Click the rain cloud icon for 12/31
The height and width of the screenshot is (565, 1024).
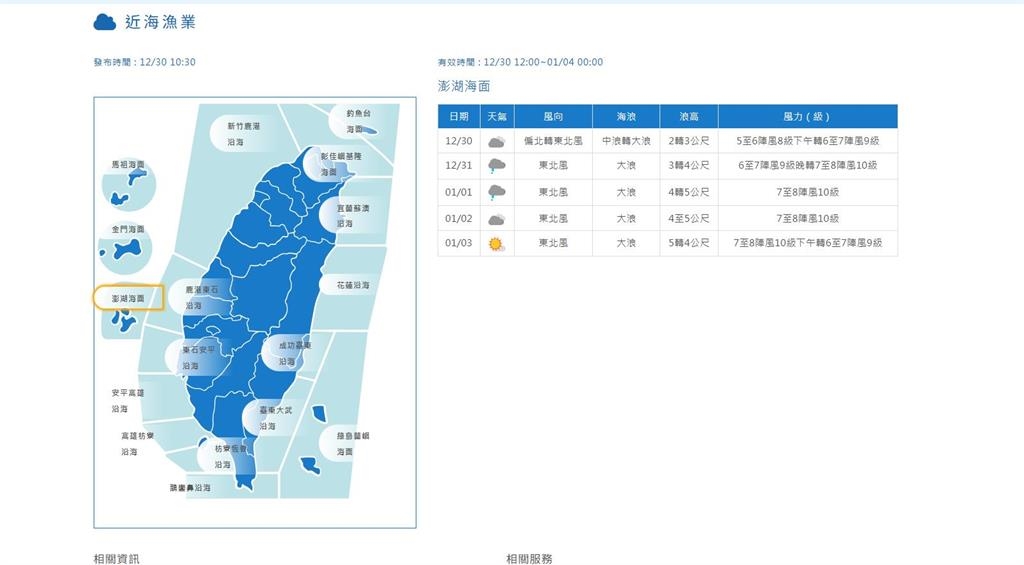click(496, 166)
